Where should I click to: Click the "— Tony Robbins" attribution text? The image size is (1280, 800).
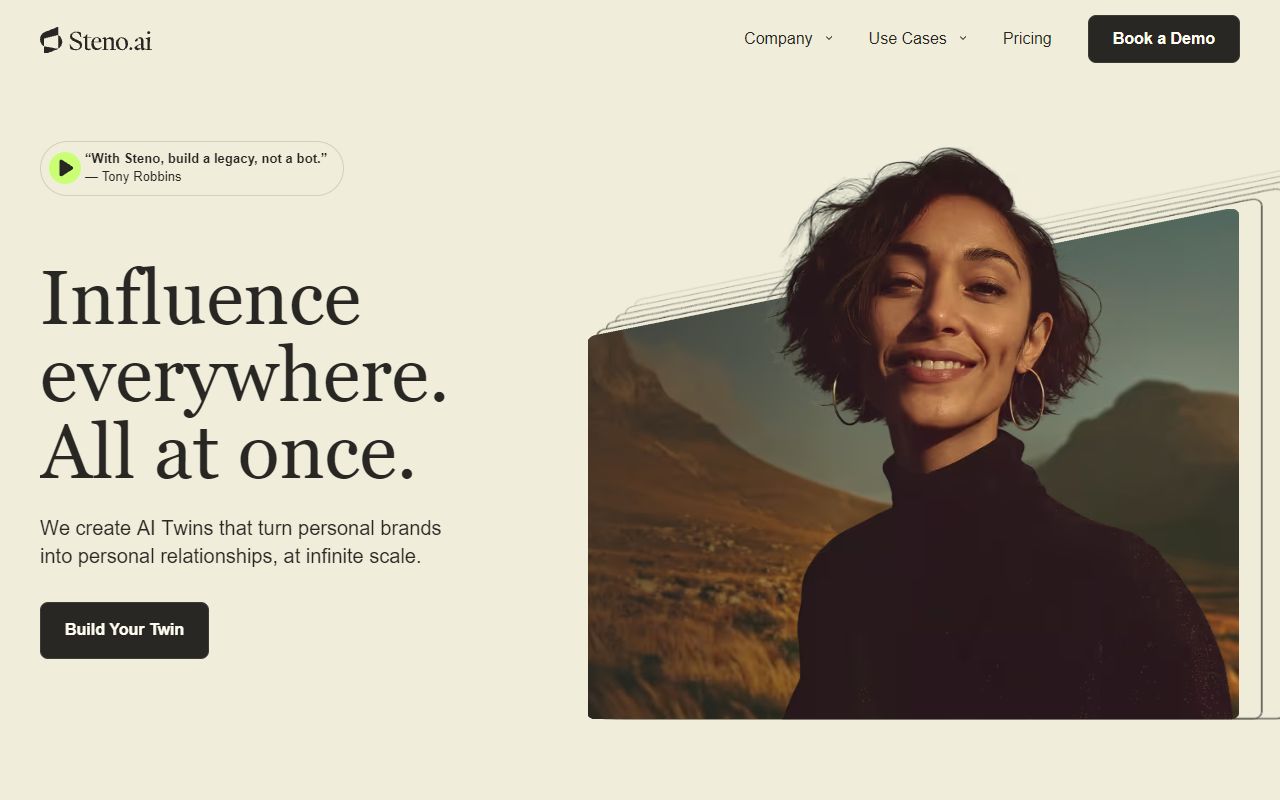pyautogui.click(x=133, y=177)
